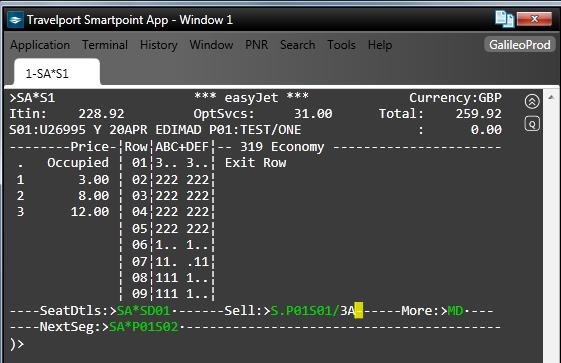Viewport: 561px width, 363px height.
Task: Click the Total 259.92 value
Action: tap(479, 114)
